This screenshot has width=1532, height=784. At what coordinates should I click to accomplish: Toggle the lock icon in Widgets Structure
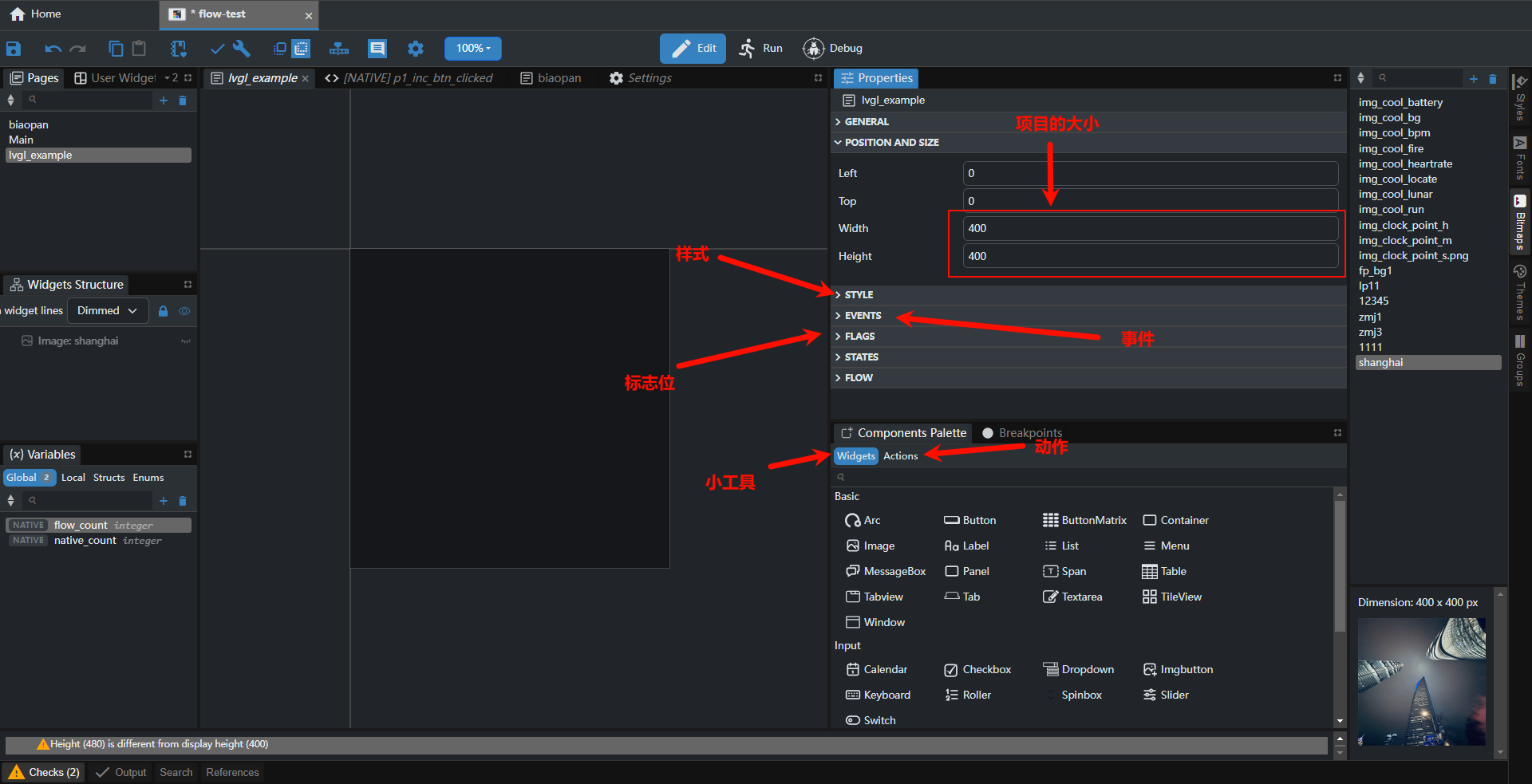coord(164,311)
